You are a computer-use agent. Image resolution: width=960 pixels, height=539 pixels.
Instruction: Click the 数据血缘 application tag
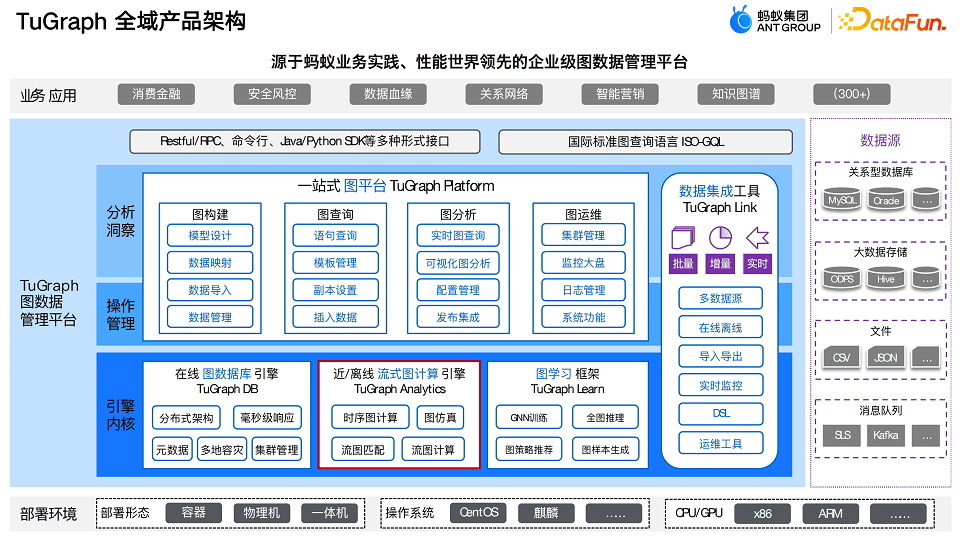[x=388, y=94]
